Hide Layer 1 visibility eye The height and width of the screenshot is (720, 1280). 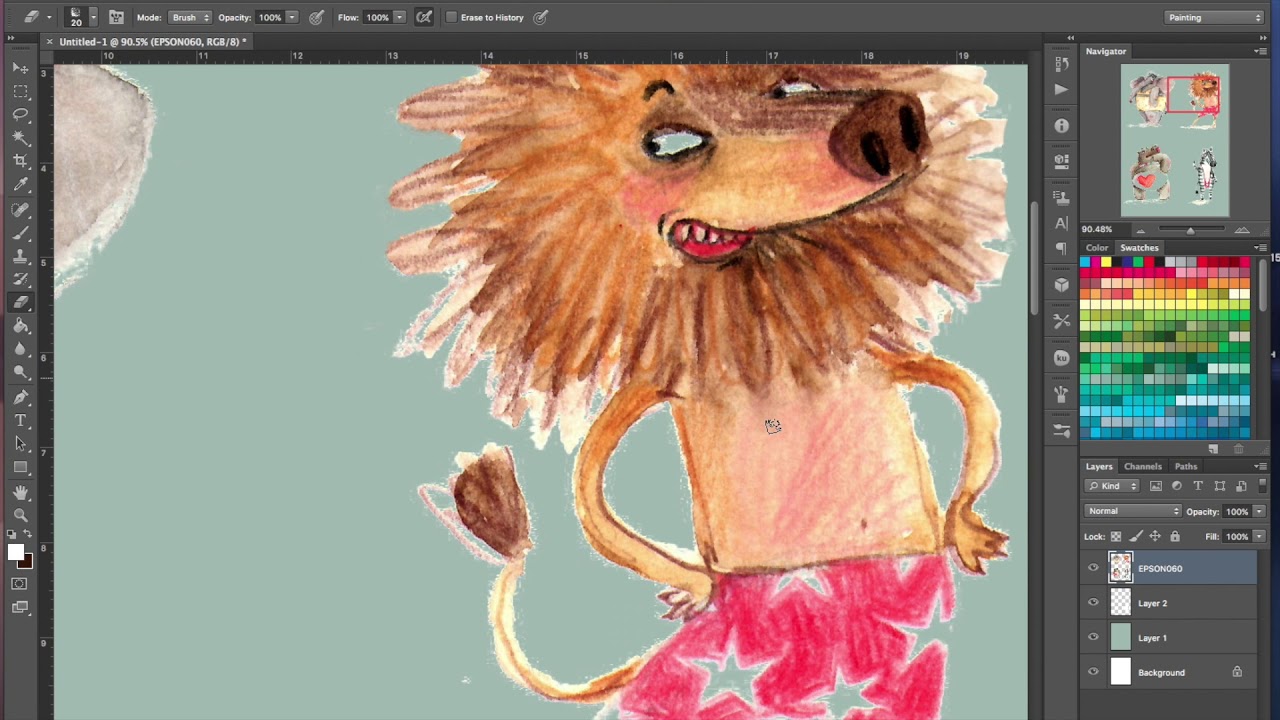pyautogui.click(x=1093, y=637)
